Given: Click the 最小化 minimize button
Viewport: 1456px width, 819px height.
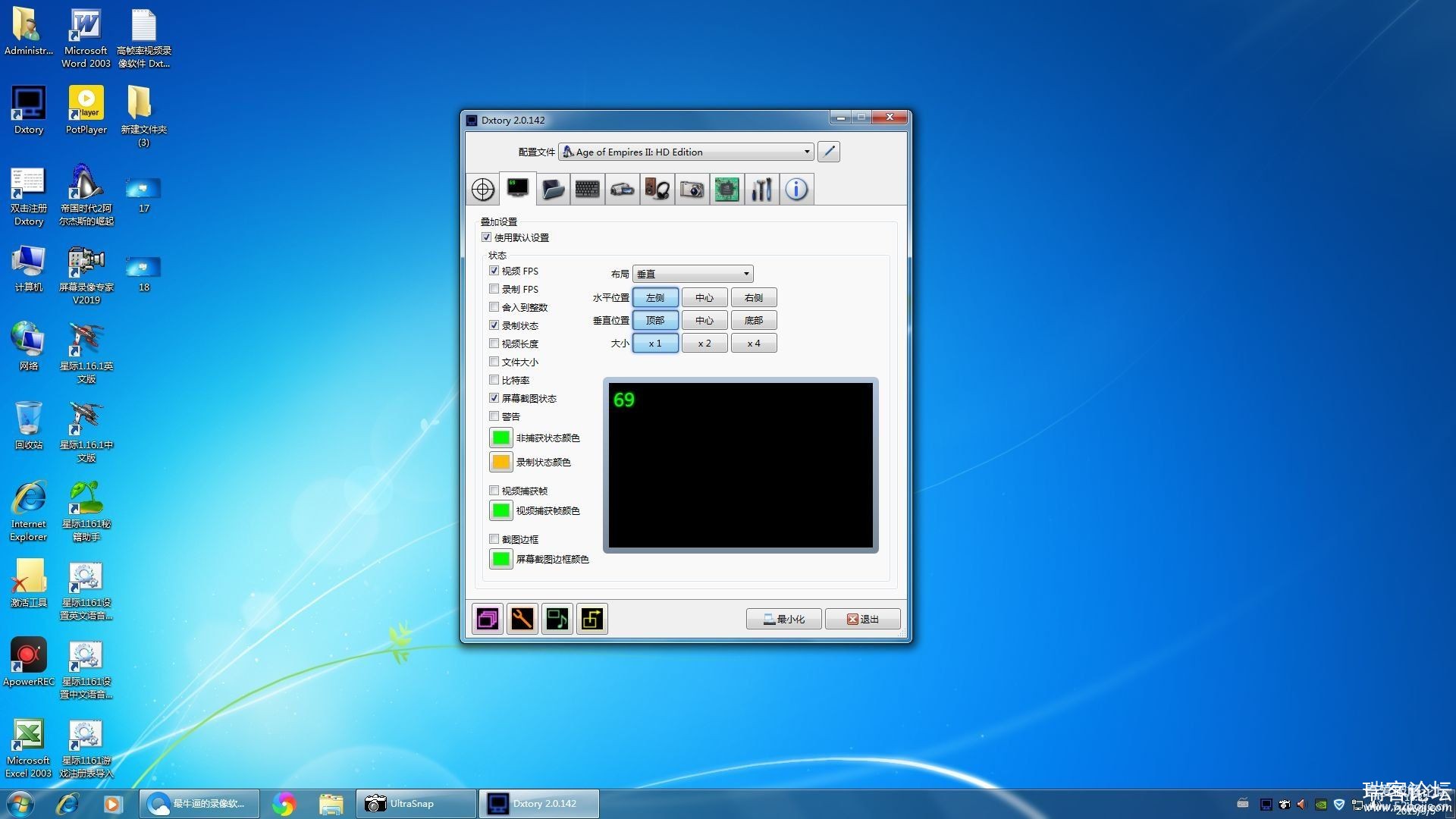Looking at the screenshot, I should 784,619.
